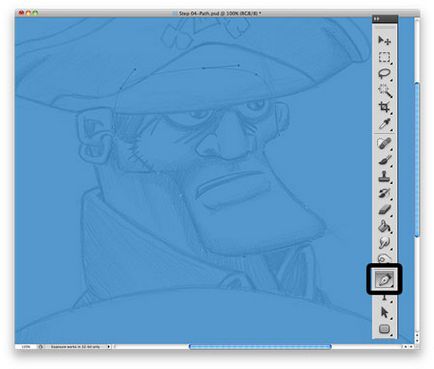This screenshot has height=369, width=434.
Task: Click the document title text in title bar
Action: click(220, 13)
